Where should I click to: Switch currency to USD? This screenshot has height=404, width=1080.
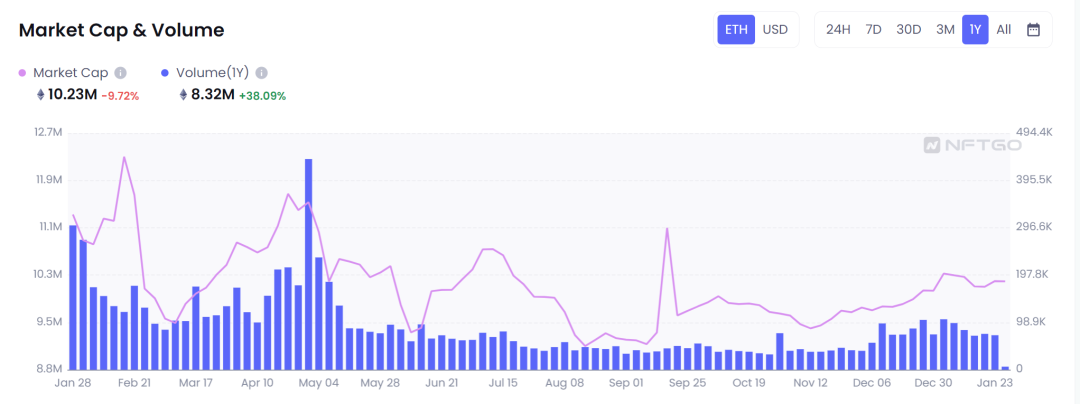pyautogui.click(x=775, y=29)
